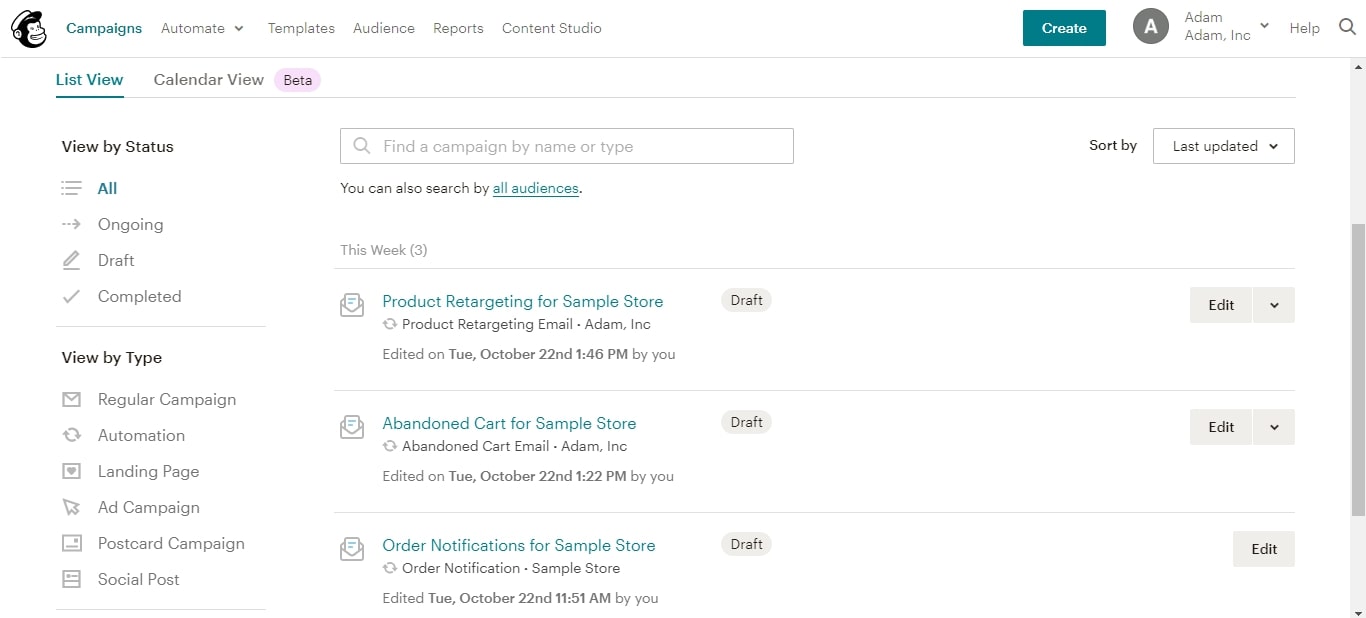Open the Sort by Last updated dropdown
Screen dimensions: 1366x618
1223,146
